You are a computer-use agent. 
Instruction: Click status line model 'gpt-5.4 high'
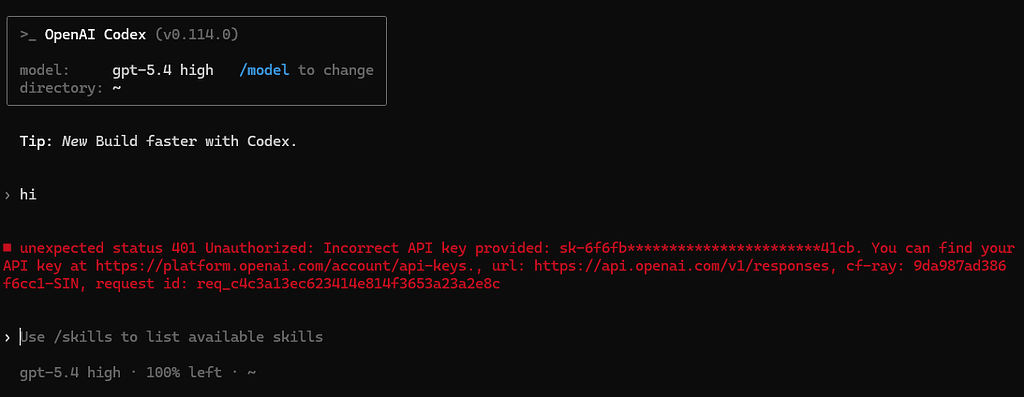tap(70, 373)
